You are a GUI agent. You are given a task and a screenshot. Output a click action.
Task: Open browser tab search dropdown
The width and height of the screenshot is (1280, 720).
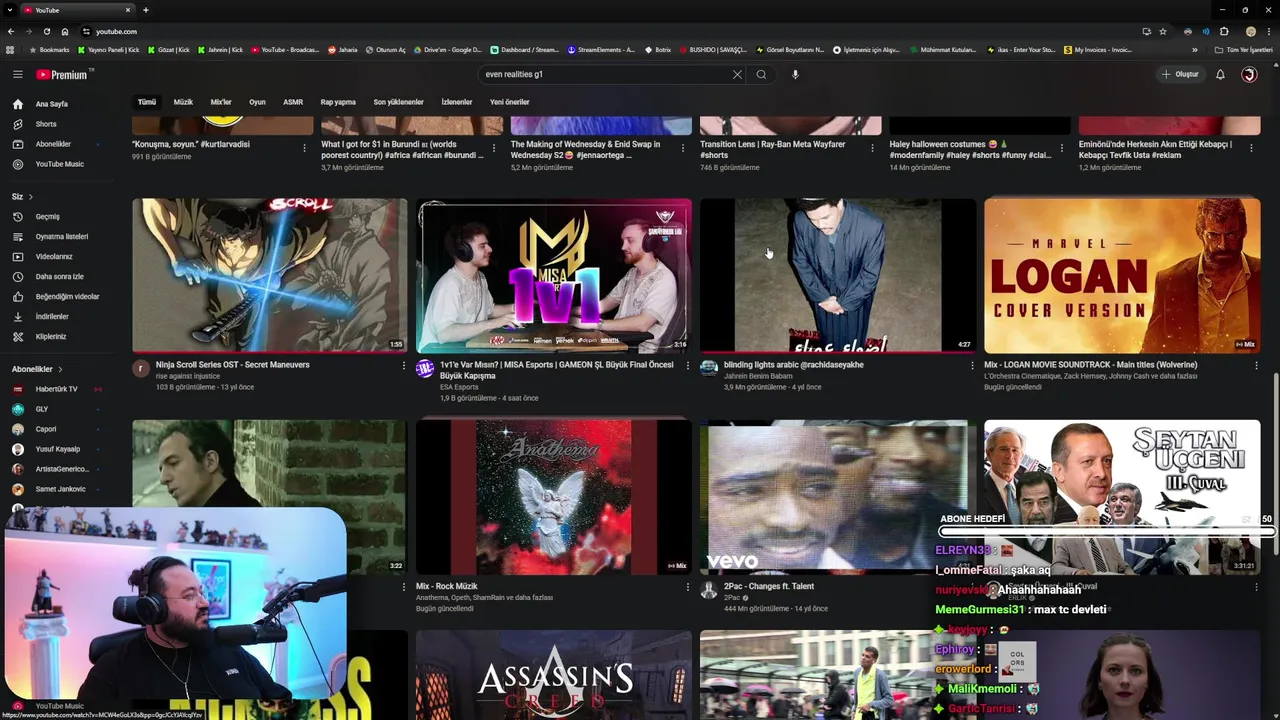tap(11, 10)
